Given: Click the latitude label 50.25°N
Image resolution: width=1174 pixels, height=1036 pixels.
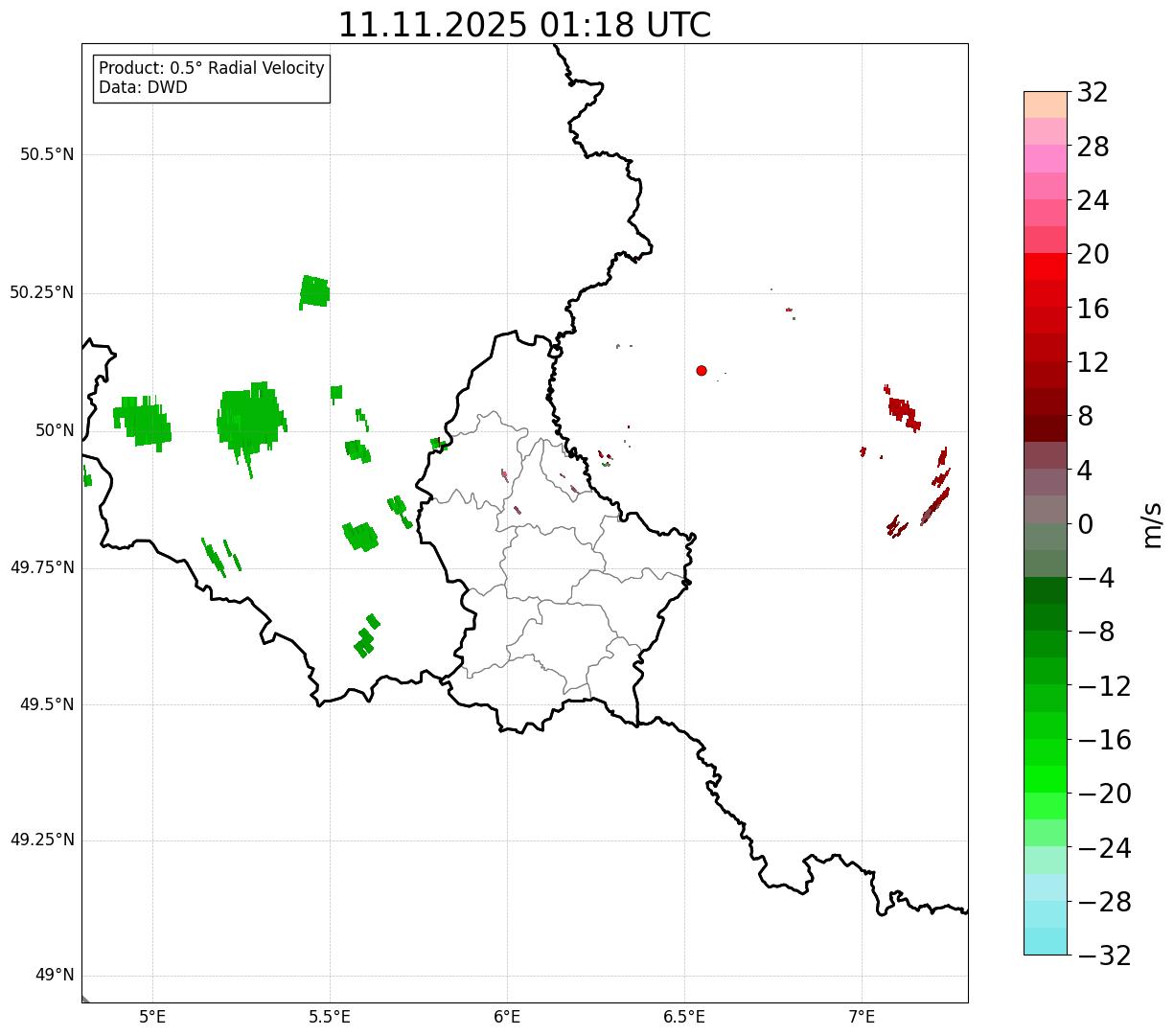Looking at the screenshot, I should 42,292.
